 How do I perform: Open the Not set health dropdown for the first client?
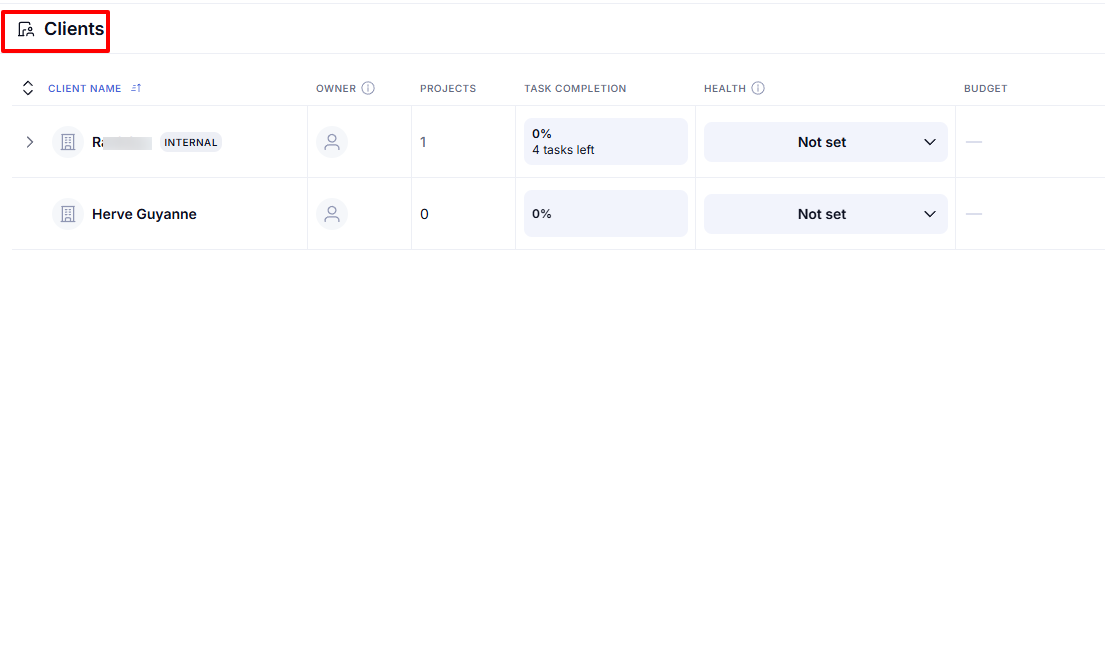pos(825,142)
